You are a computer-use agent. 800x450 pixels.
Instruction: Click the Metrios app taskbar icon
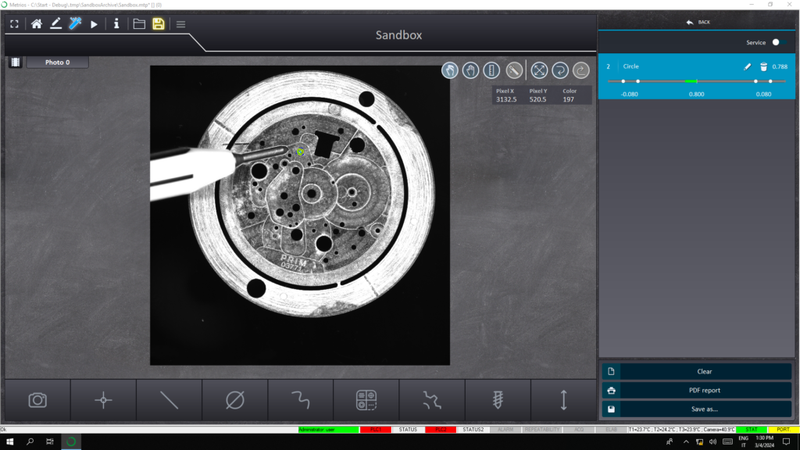[x=71, y=442]
